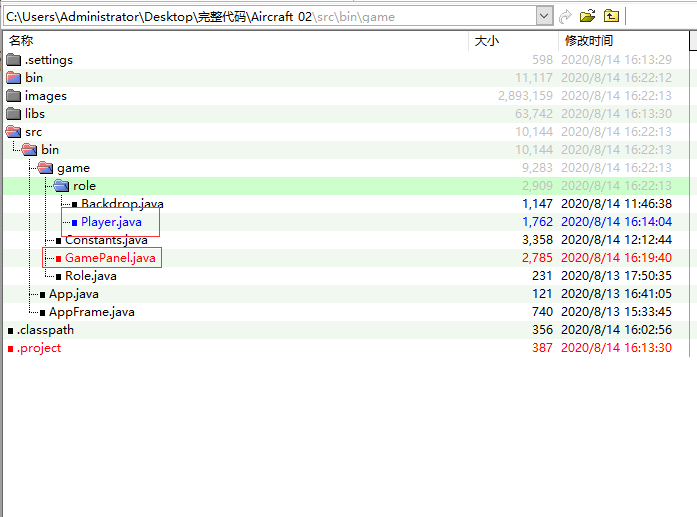Click the file marker beside App.java
The height and width of the screenshot is (517, 697).
coord(42,294)
